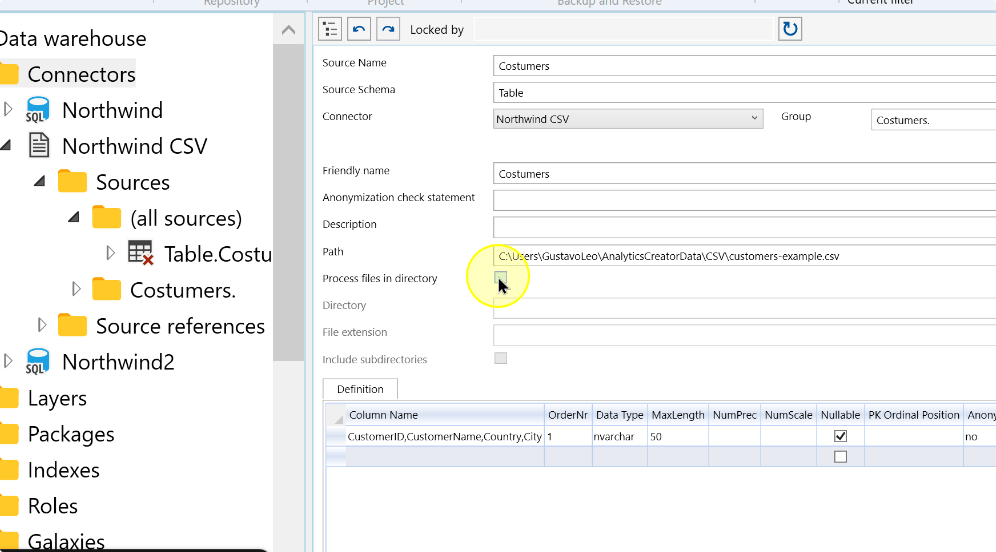This screenshot has height=552, width=996.
Task: Click the PK Ordinal Position header
Action: click(x=913, y=415)
